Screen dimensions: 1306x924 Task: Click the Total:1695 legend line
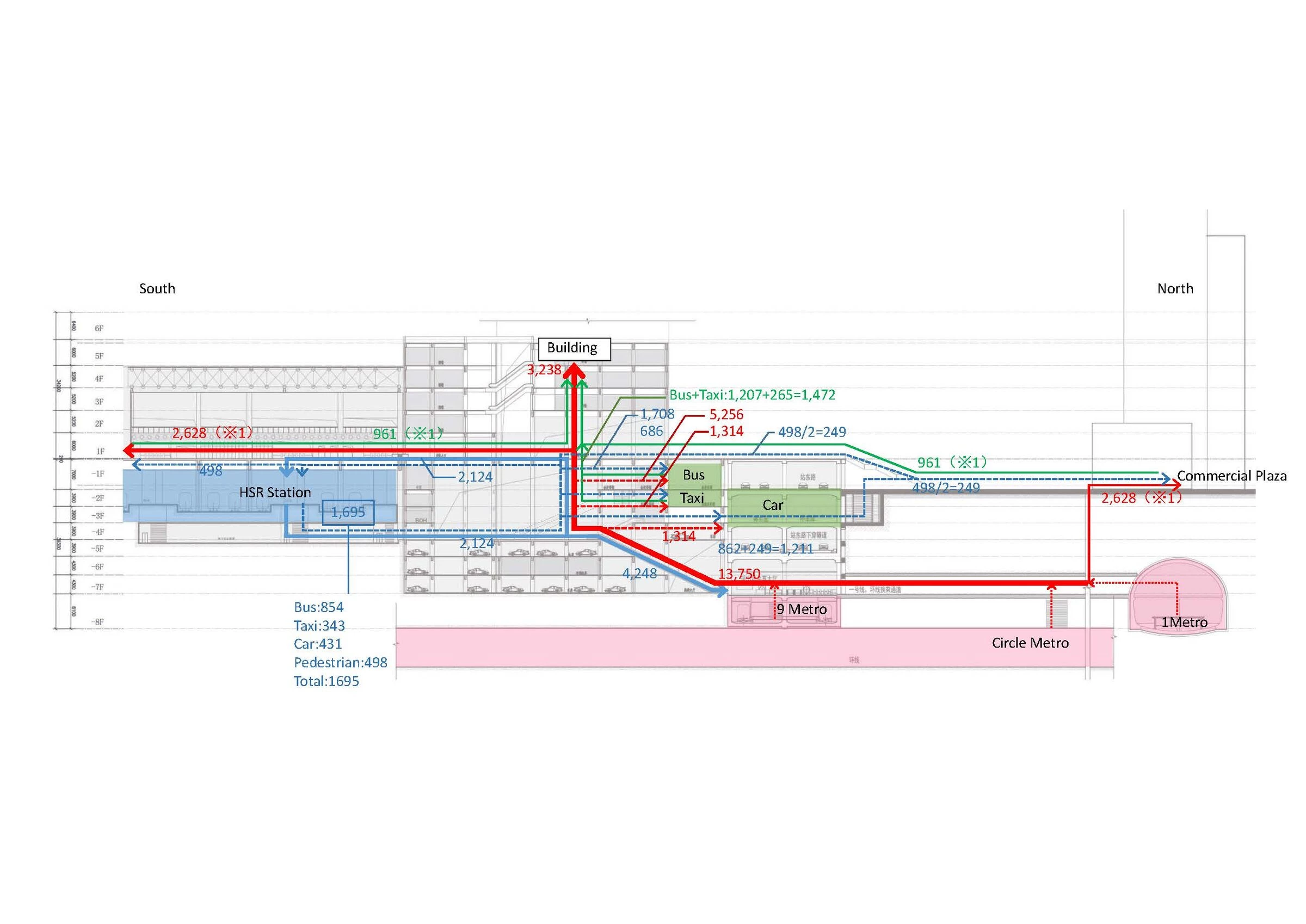(326, 681)
